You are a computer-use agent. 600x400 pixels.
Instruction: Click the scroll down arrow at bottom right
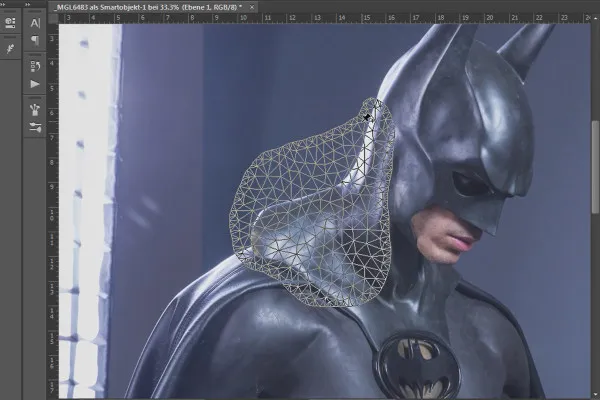[595, 394]
